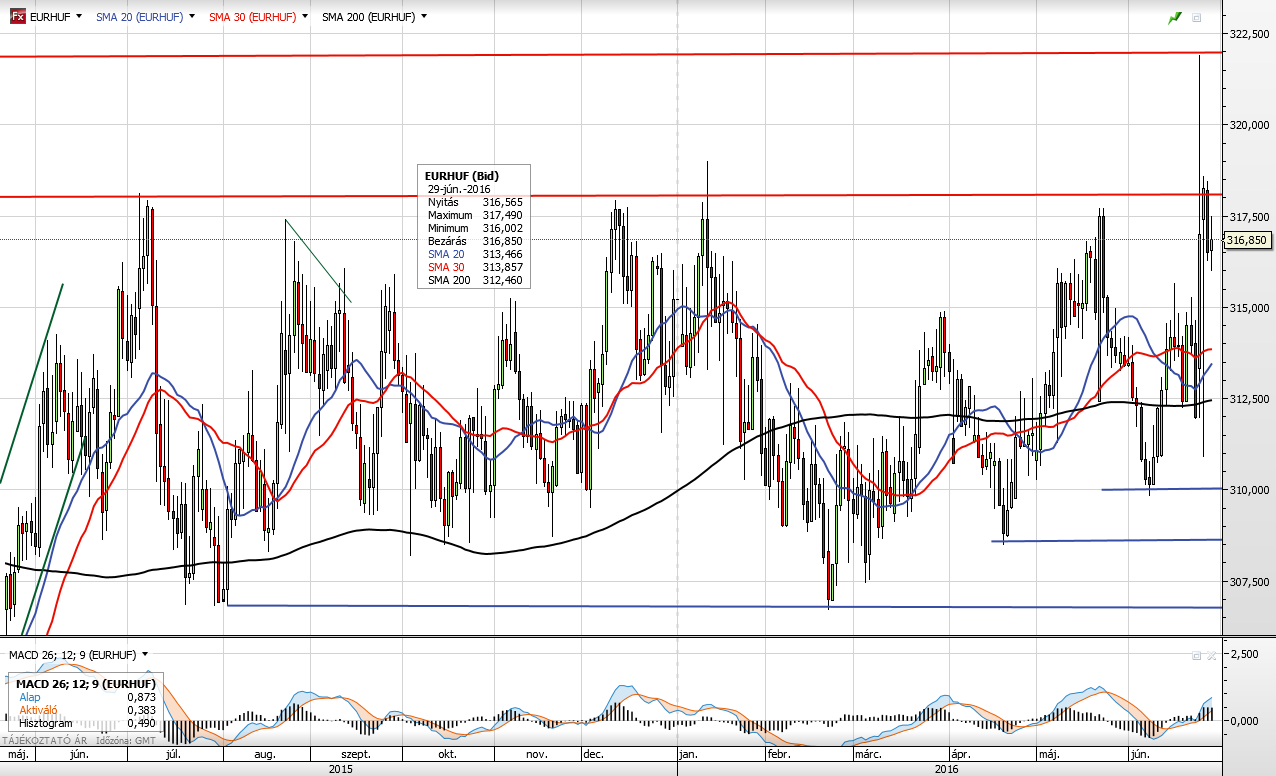The height and width of the screenshot is (776, 1276).
Task: Click the Bezárás 316,850 row
Action: click(475, 241)
